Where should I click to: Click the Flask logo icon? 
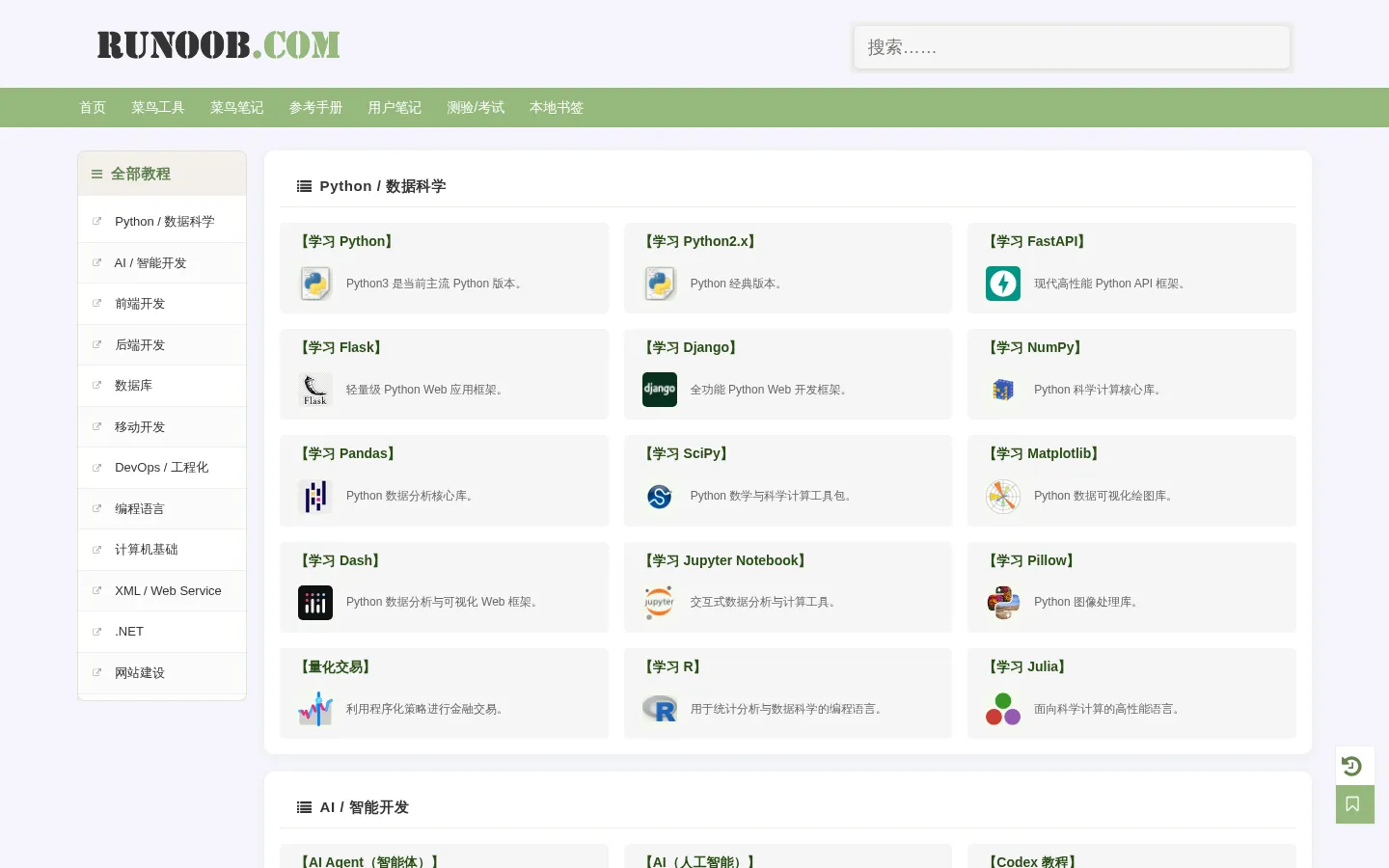coord(315,390)
